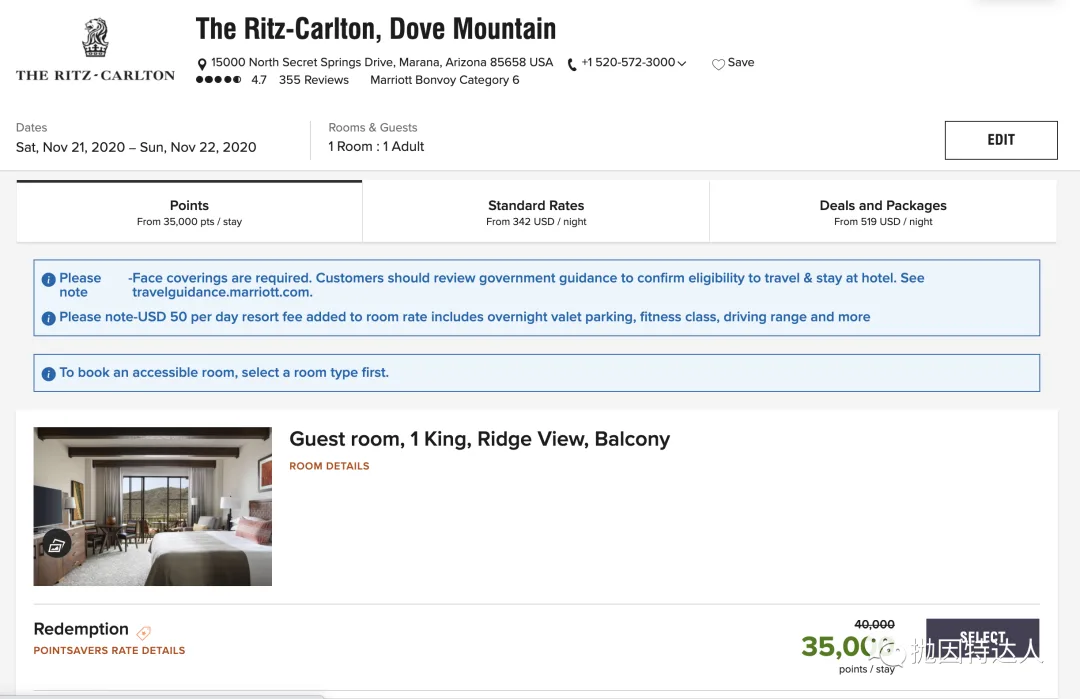
Task: Switch to the Standard Rates tab
Action: pyautogui.click(x=536, y=211)
